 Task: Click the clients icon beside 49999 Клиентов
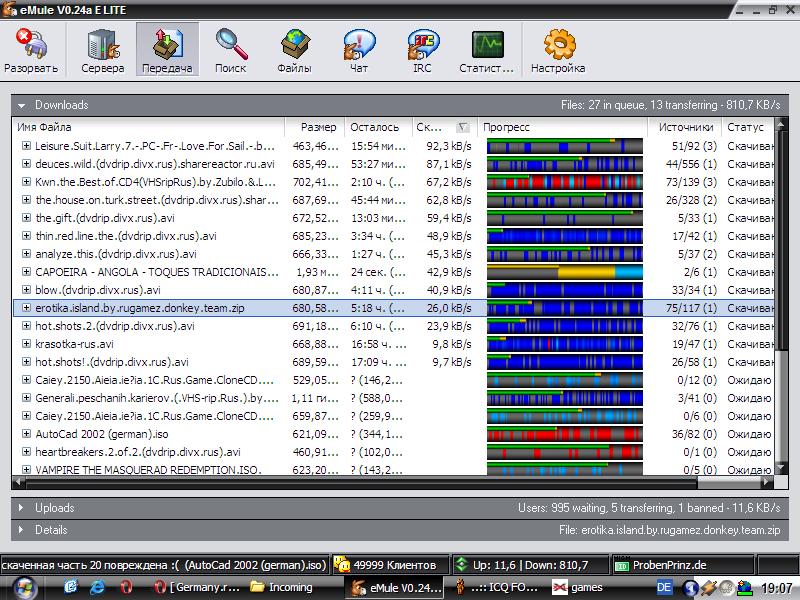(x=342, y=565)
